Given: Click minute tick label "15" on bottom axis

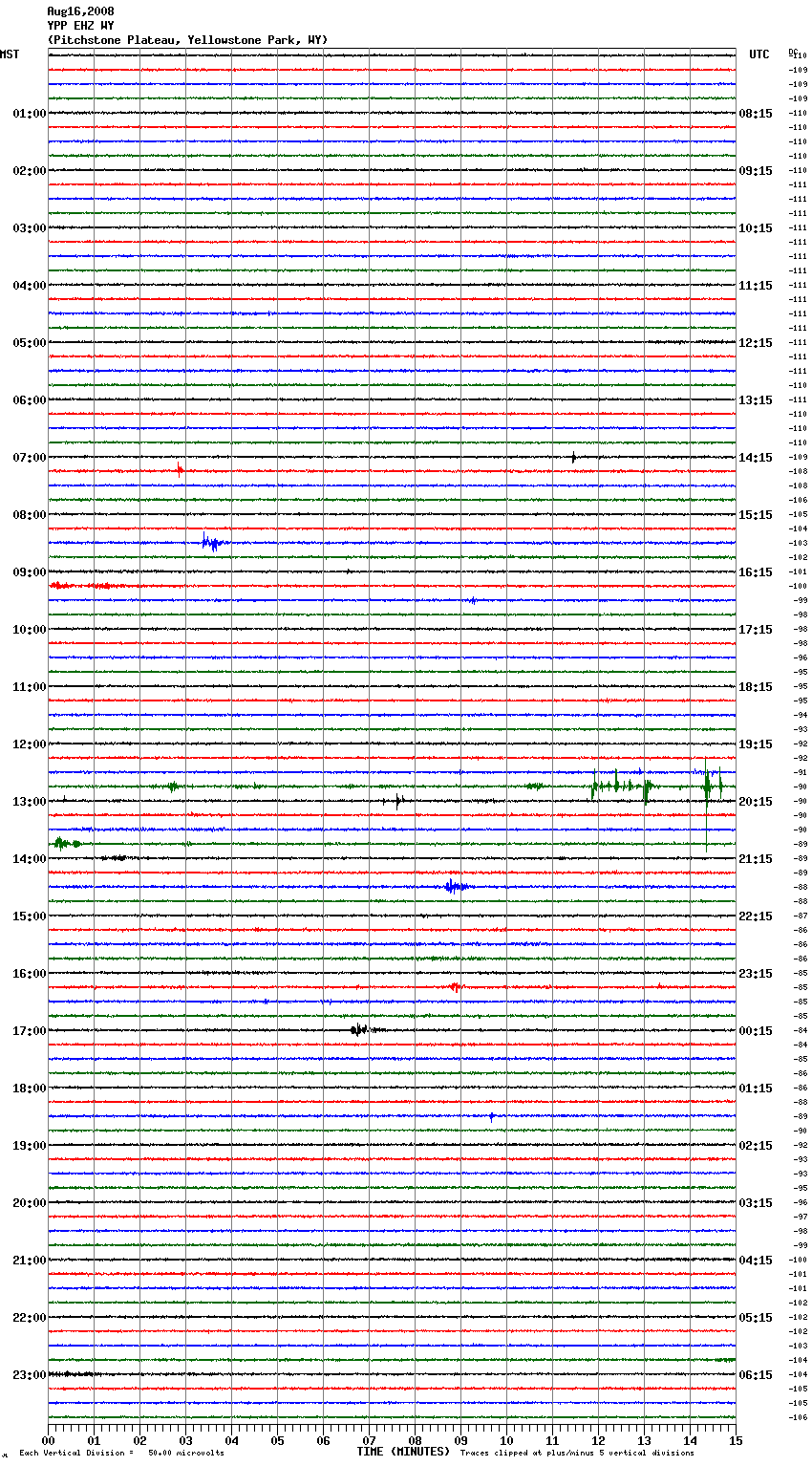Looking at the screenshot, I should point(736,1440).
